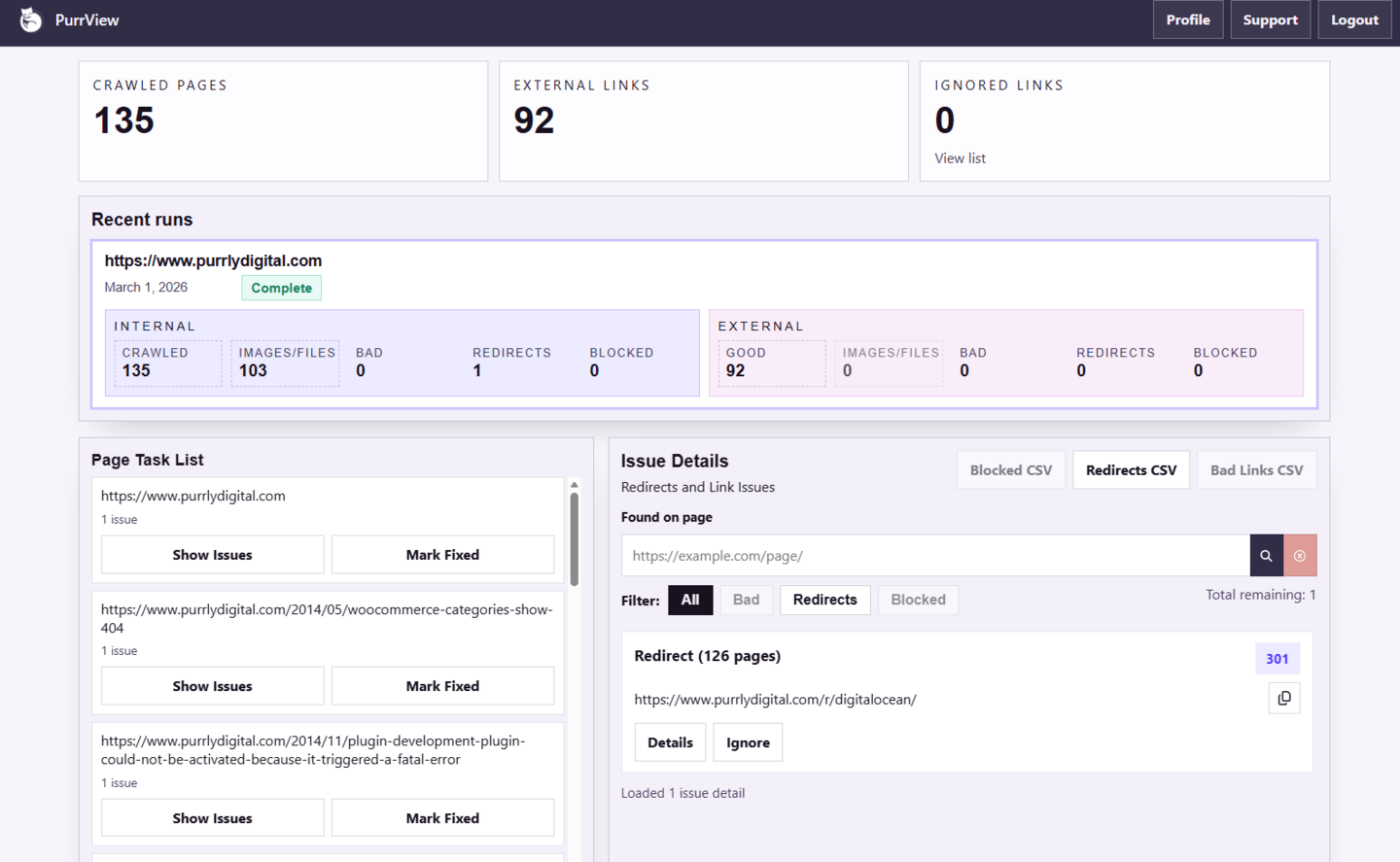Click the 301 status badge on the redirect
Image resolution: width=1400 pixels, height=862 pixels.
point(1277,658)
